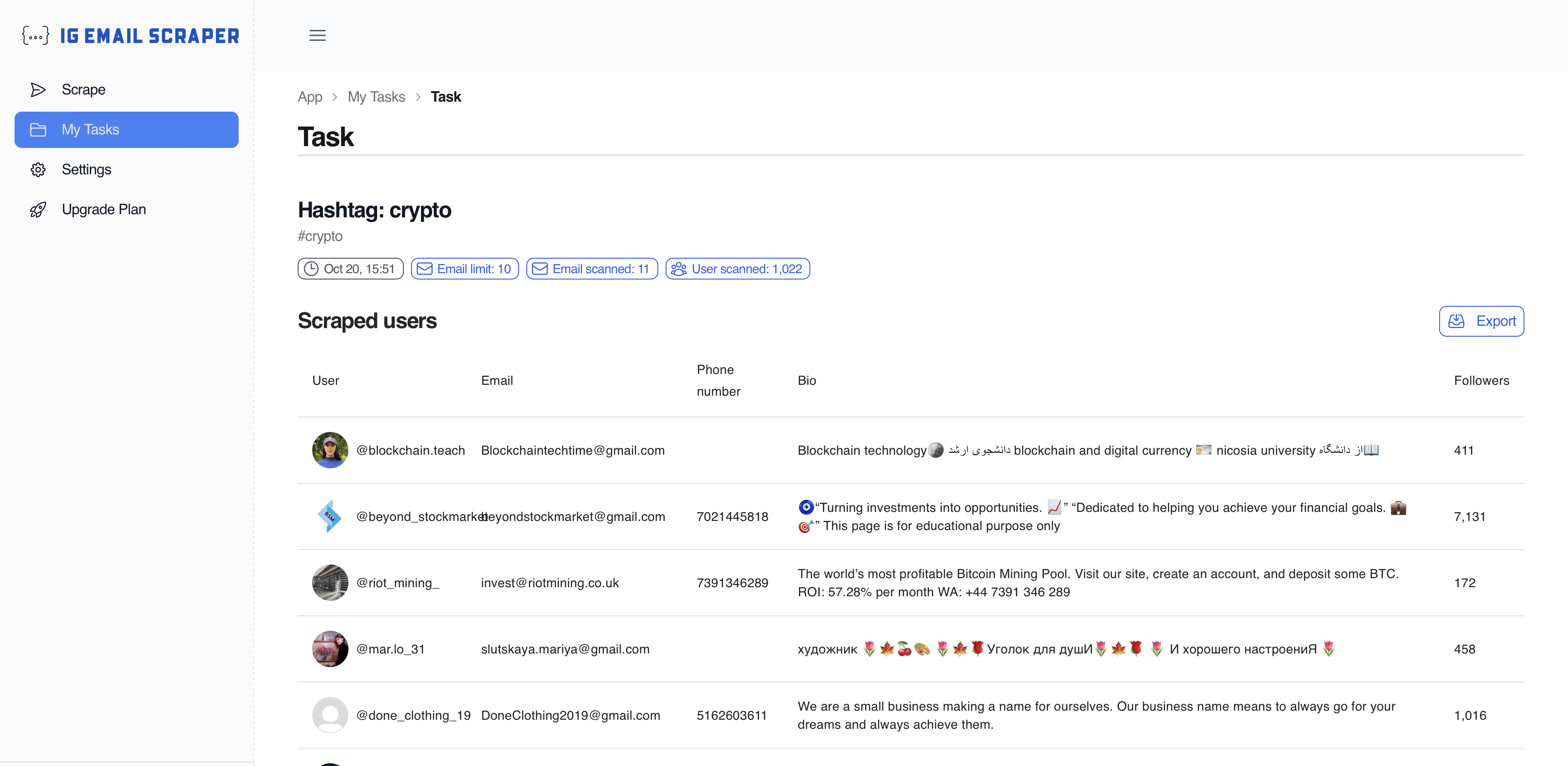This screenshot has width=1568, height=766.
Task: Open the Upgrade Plan page
Action: 127,210
